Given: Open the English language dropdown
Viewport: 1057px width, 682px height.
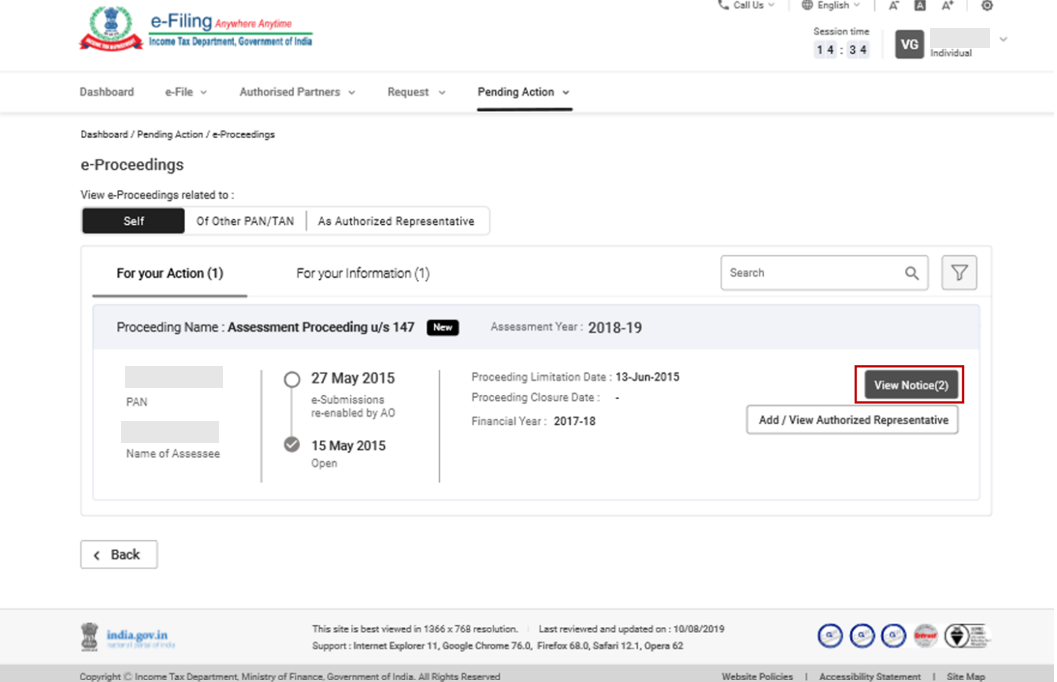Looking at the screenshot, I should [831, 6].
